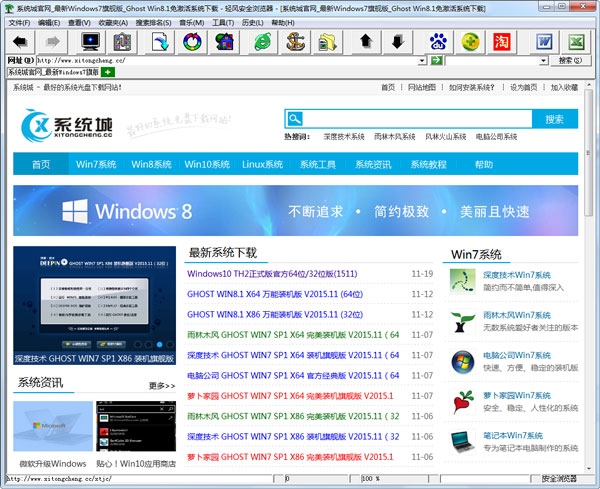Click the refresh circular arrows icon

coord(192,41)
